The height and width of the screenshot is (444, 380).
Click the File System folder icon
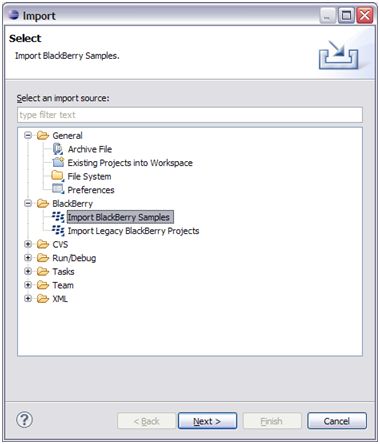point(58,176)
